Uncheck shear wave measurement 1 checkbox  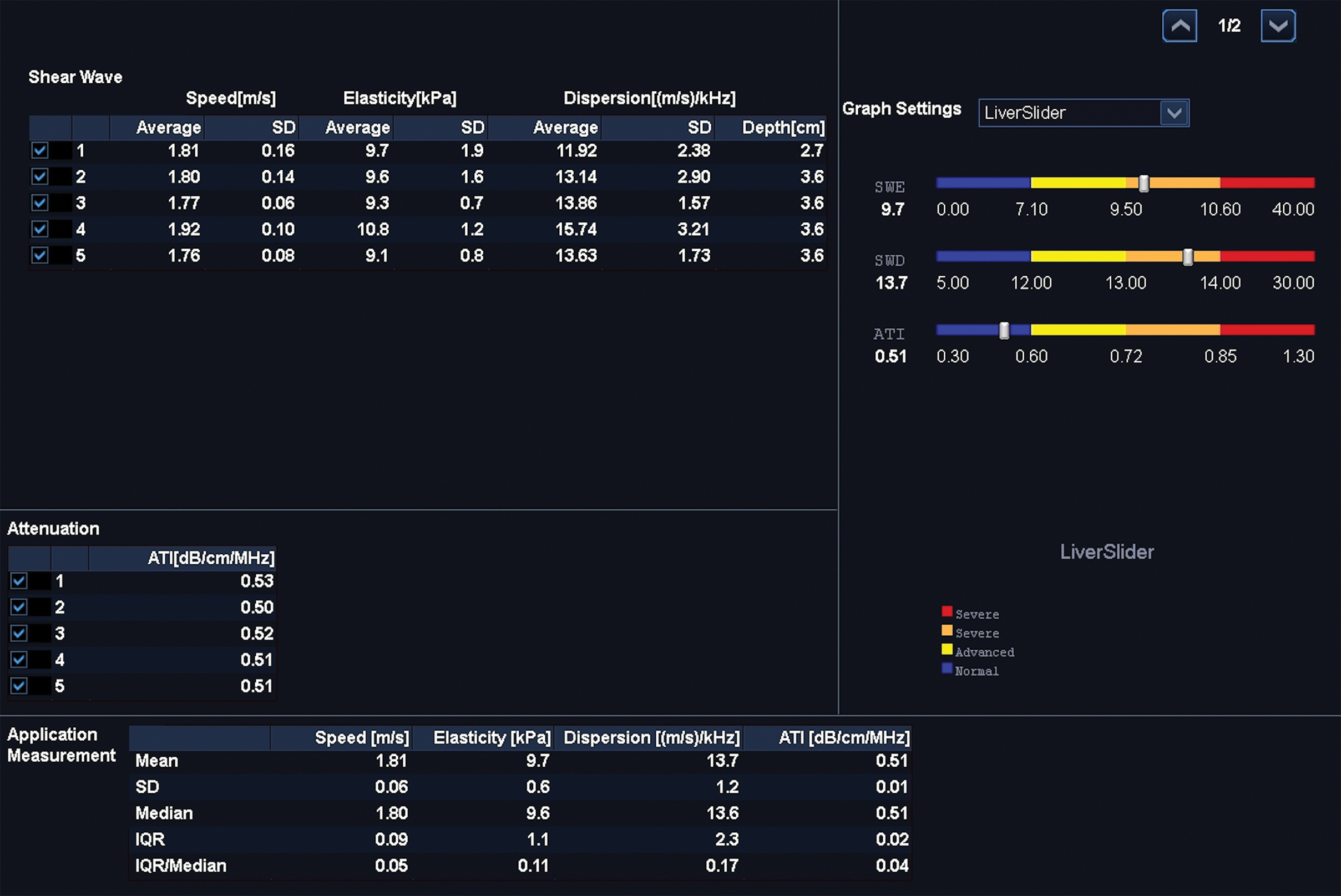[x=39, y=150]
